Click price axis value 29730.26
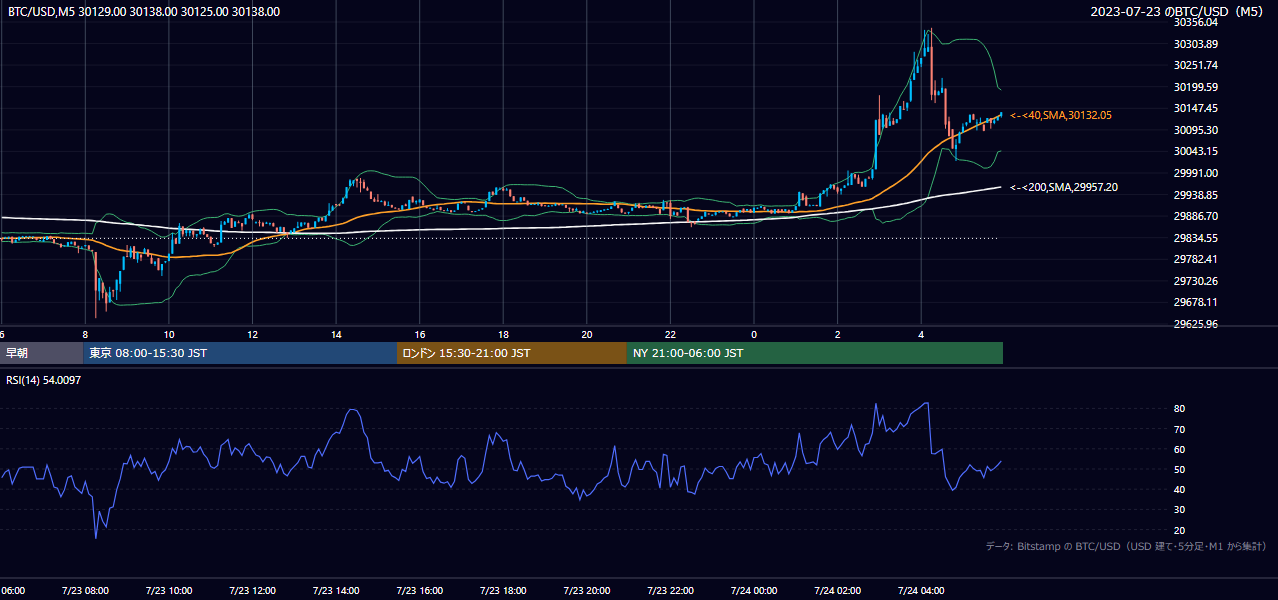Viewport: 1278px width, 600px height. 1196,281
